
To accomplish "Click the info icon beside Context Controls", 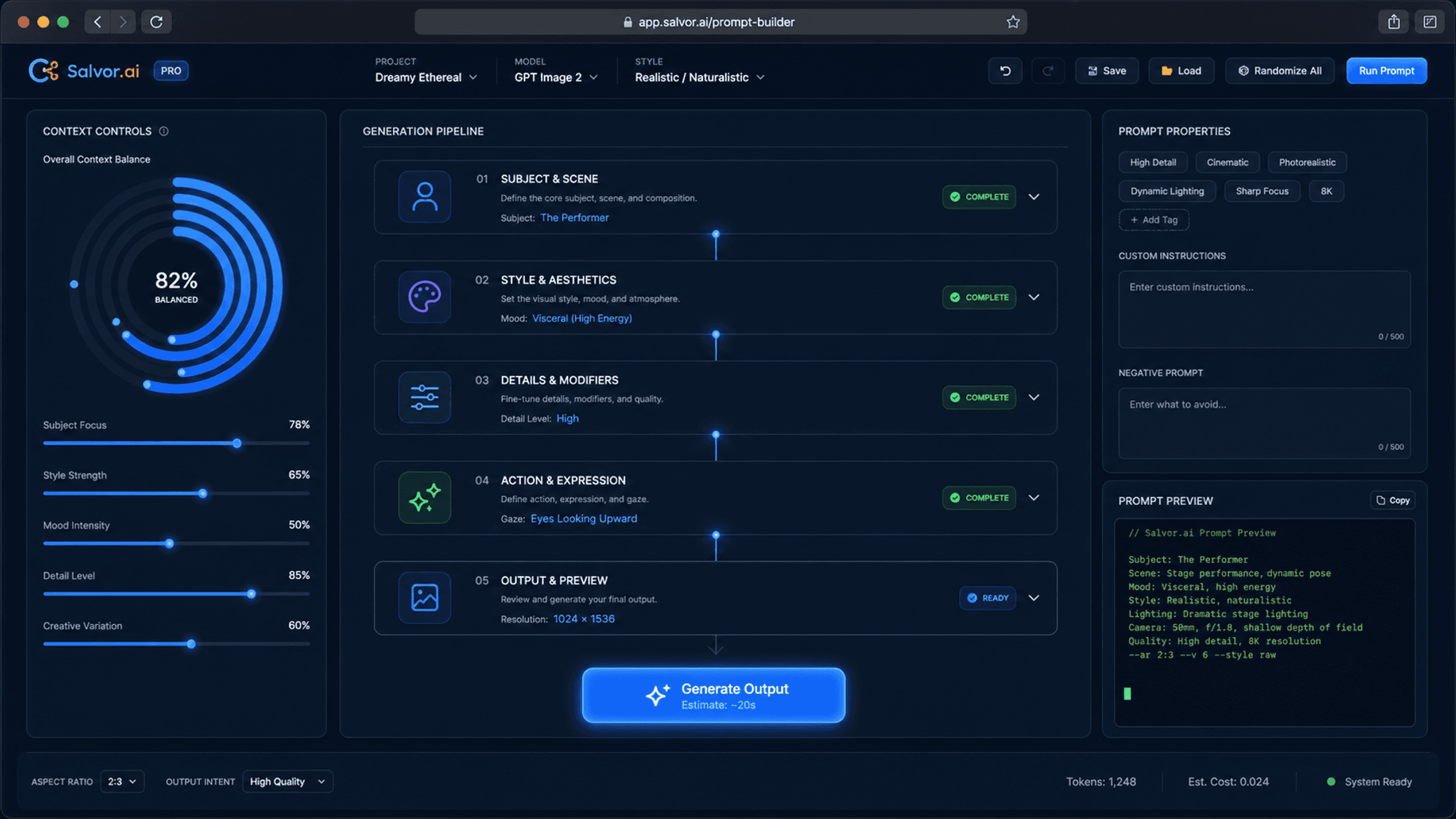I will (x=164, y=131).
